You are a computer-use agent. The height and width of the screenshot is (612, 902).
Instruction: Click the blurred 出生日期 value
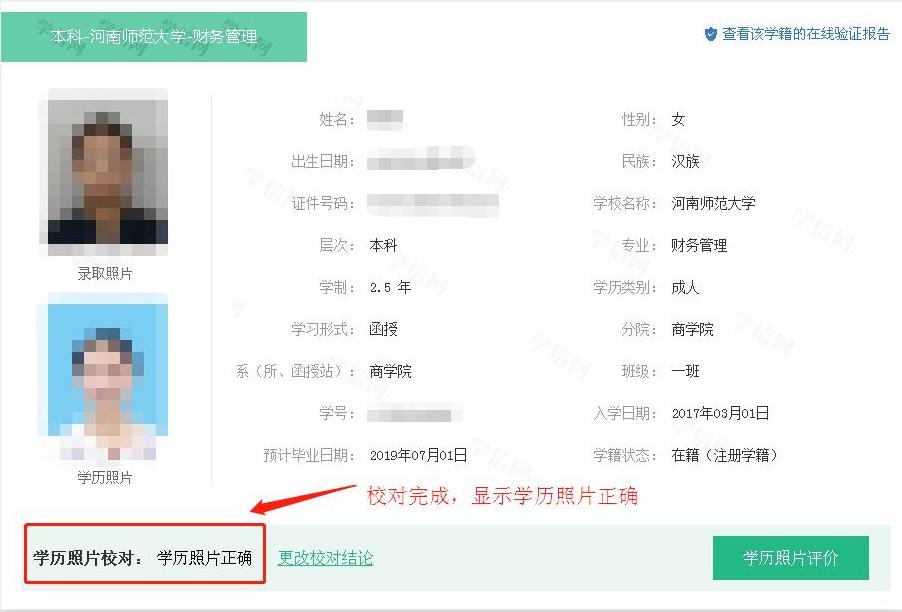[421, 159]
